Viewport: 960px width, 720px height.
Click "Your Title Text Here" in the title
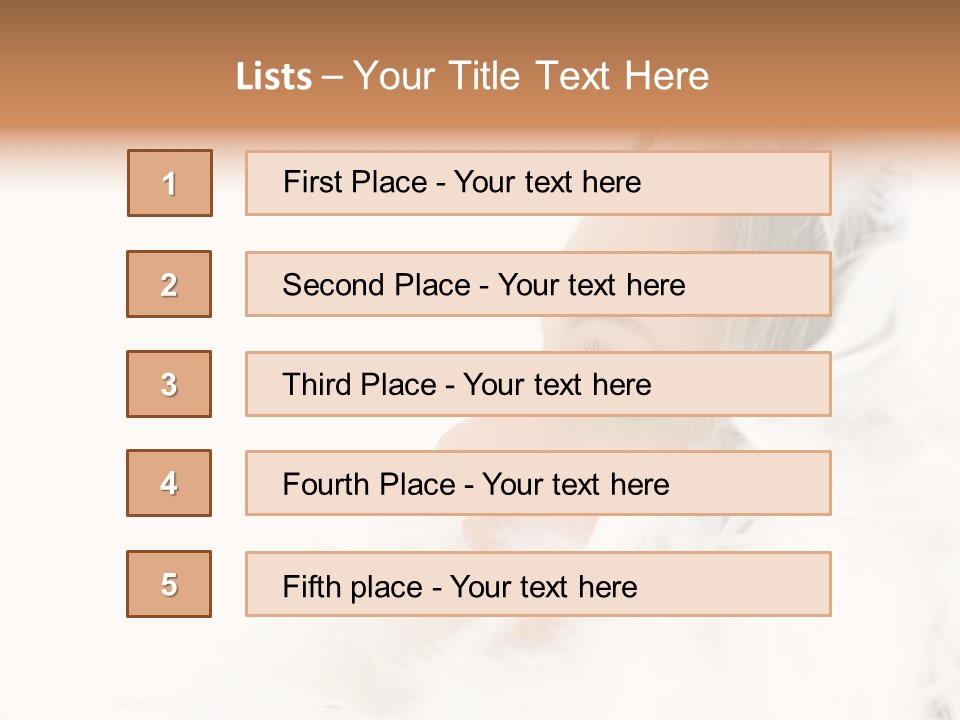point(531,77)
